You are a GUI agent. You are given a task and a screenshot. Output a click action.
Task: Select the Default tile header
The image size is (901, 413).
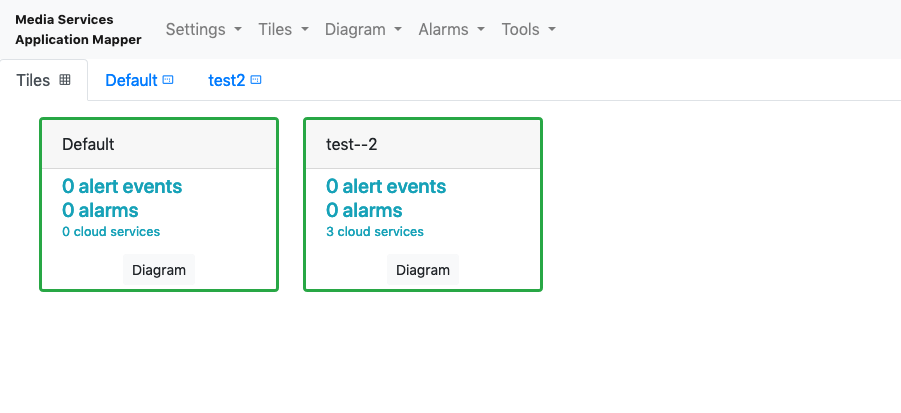point(159,144)
